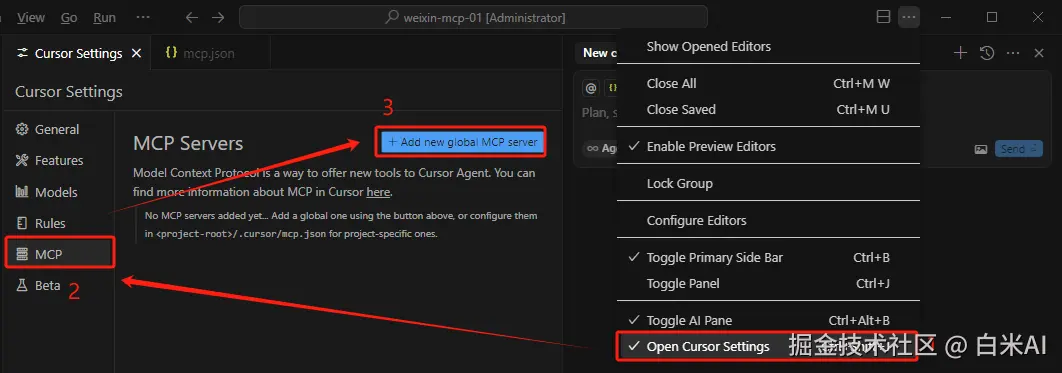Screen dimensions: 1062x373
Task: Click the Send button in chat
Action: (x=1018, y=149)
